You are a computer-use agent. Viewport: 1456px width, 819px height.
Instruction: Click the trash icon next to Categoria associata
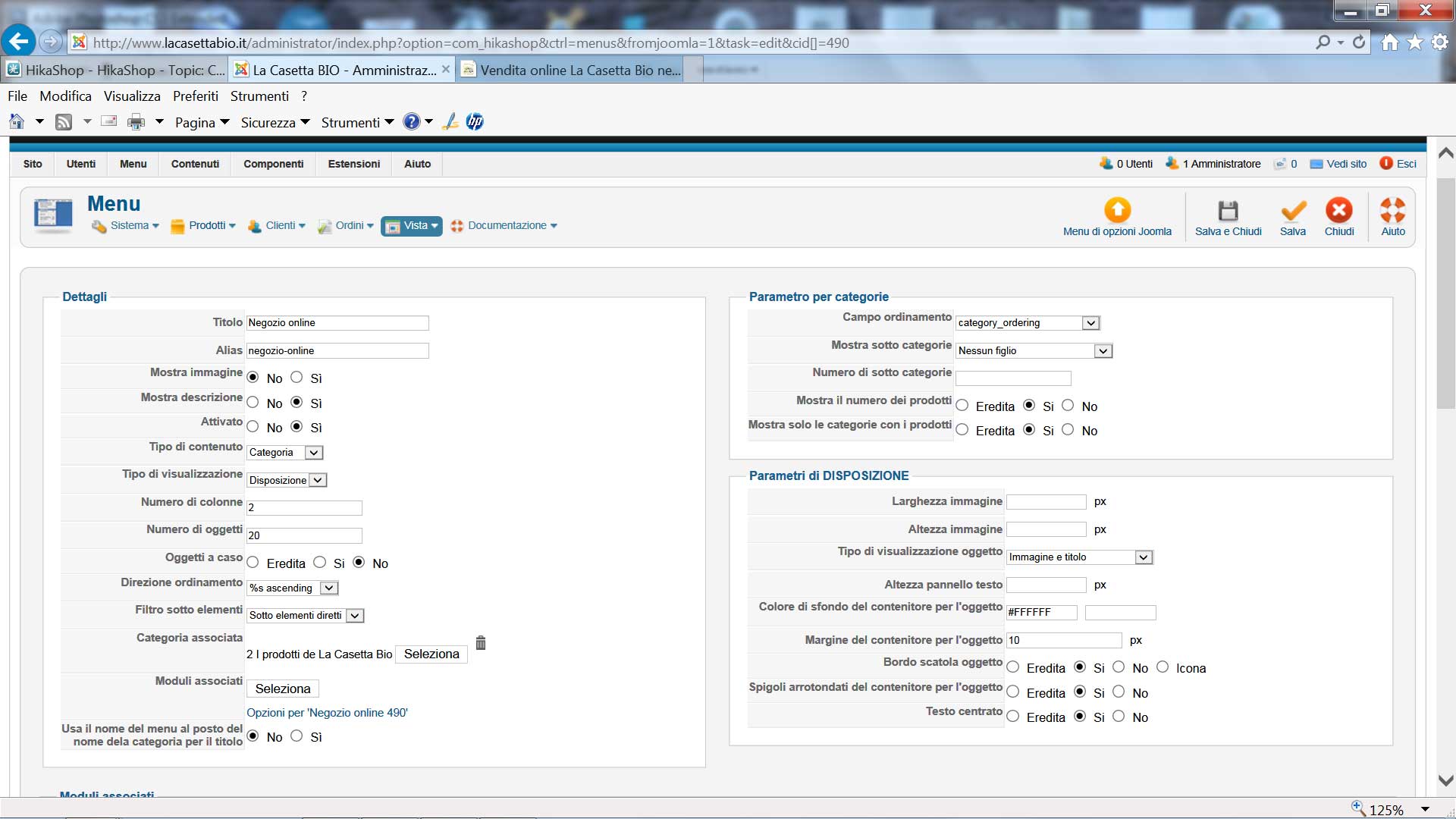480,643
